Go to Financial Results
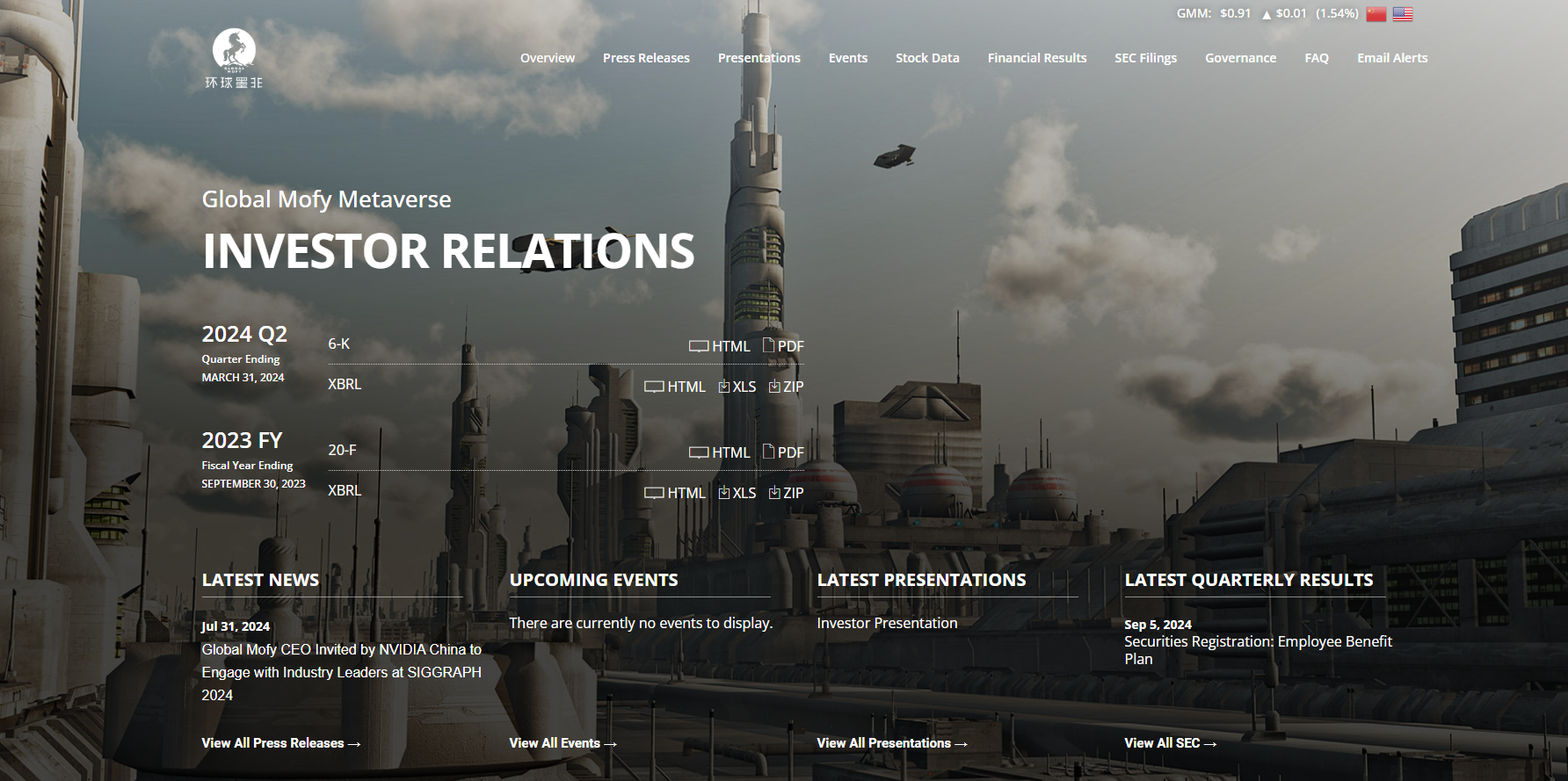Screen dimensions: 1568x781 1037,58
